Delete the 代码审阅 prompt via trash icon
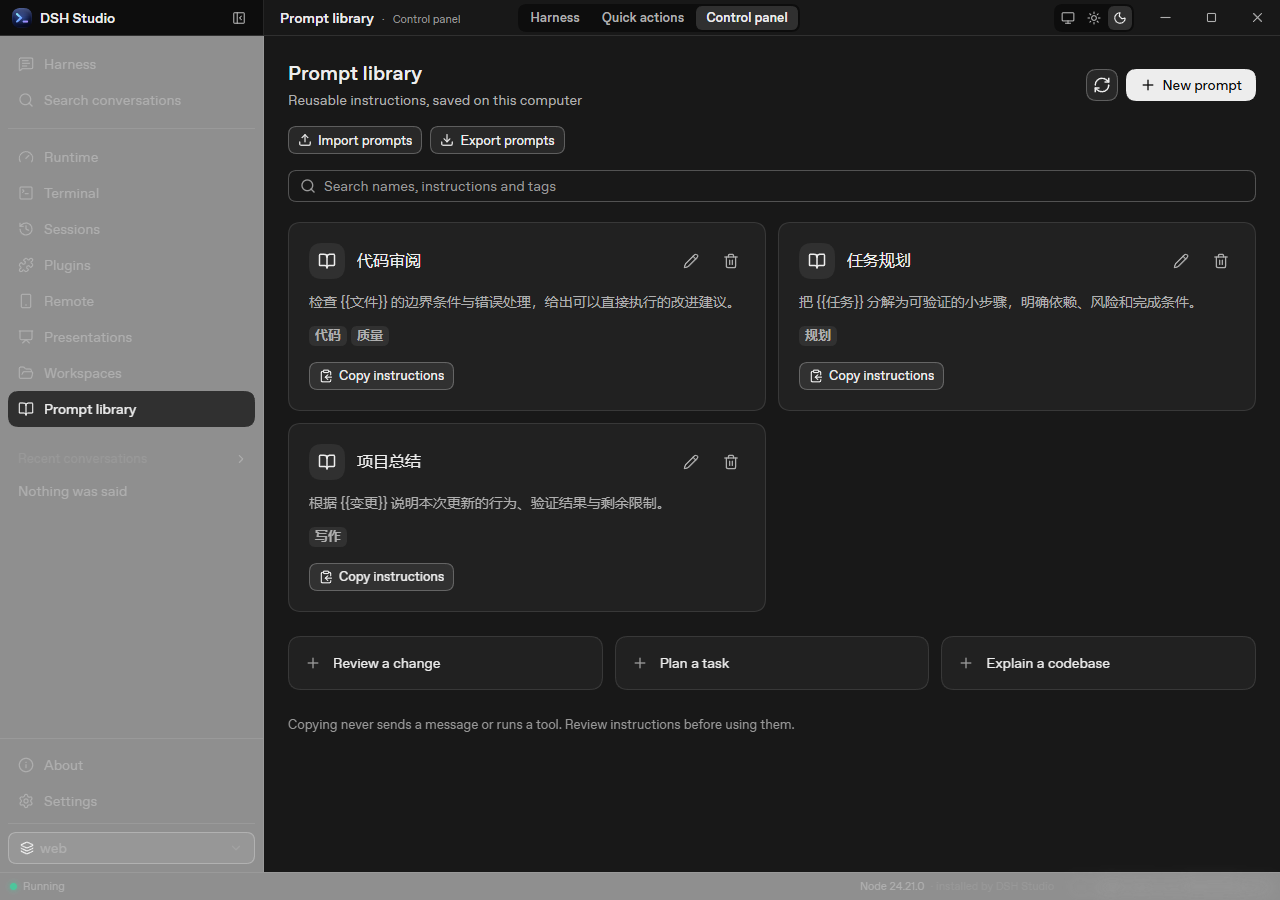The height and width of the screenshot is (900, 1280). pyautogui.click(x=731, y=261)
